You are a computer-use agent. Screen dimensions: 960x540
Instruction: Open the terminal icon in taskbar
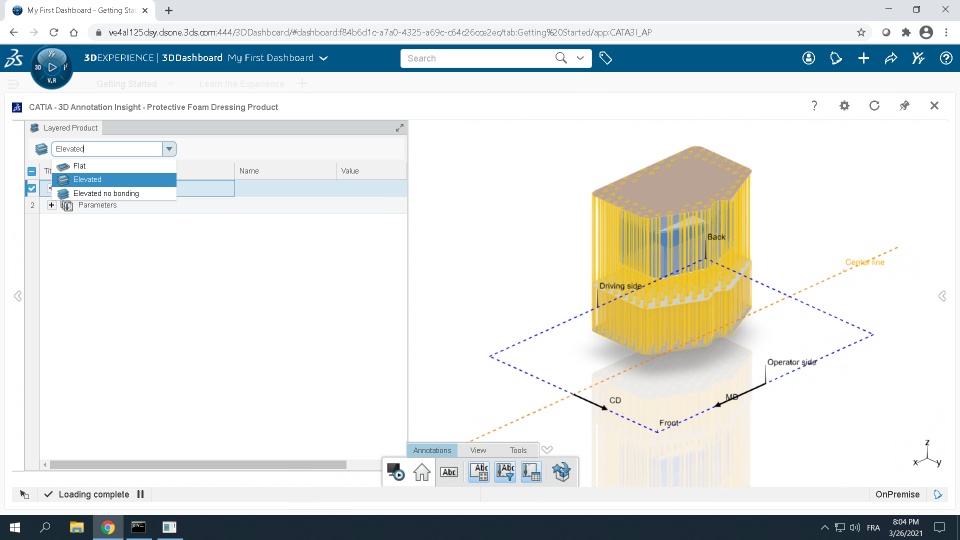(x=138, y=527)
